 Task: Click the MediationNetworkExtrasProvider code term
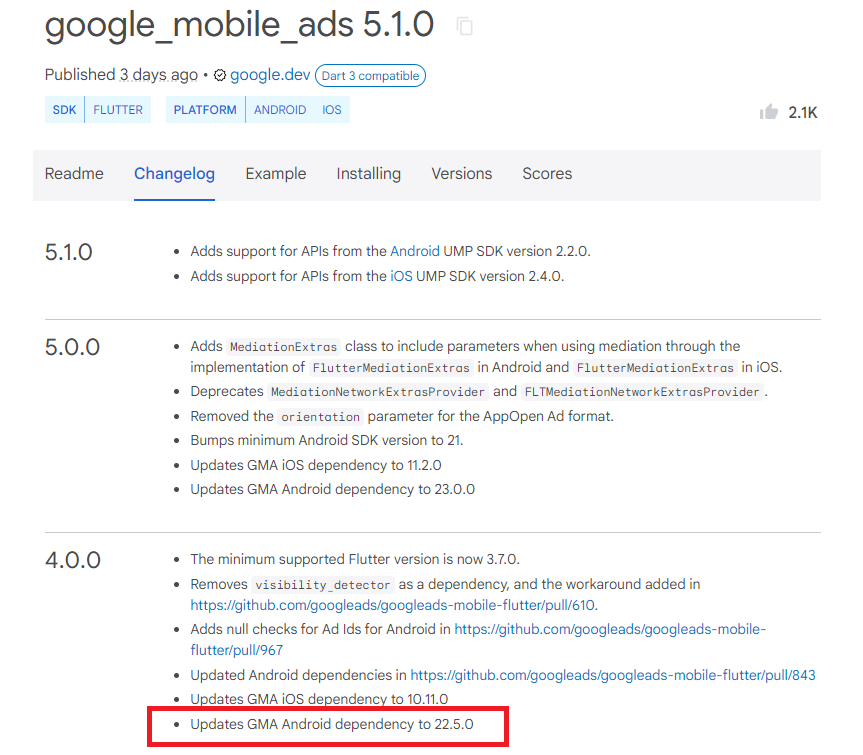coord(378,392)
